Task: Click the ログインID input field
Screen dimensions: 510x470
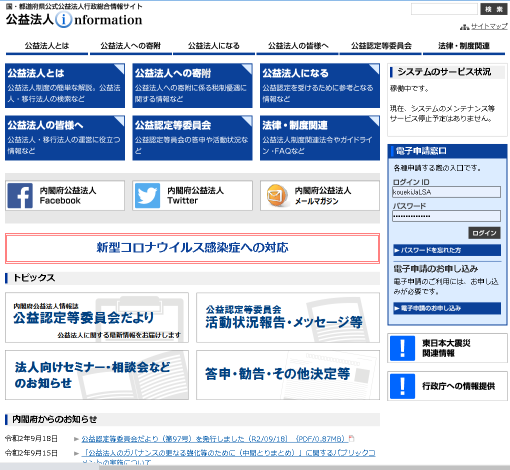Action: [447, 192]
